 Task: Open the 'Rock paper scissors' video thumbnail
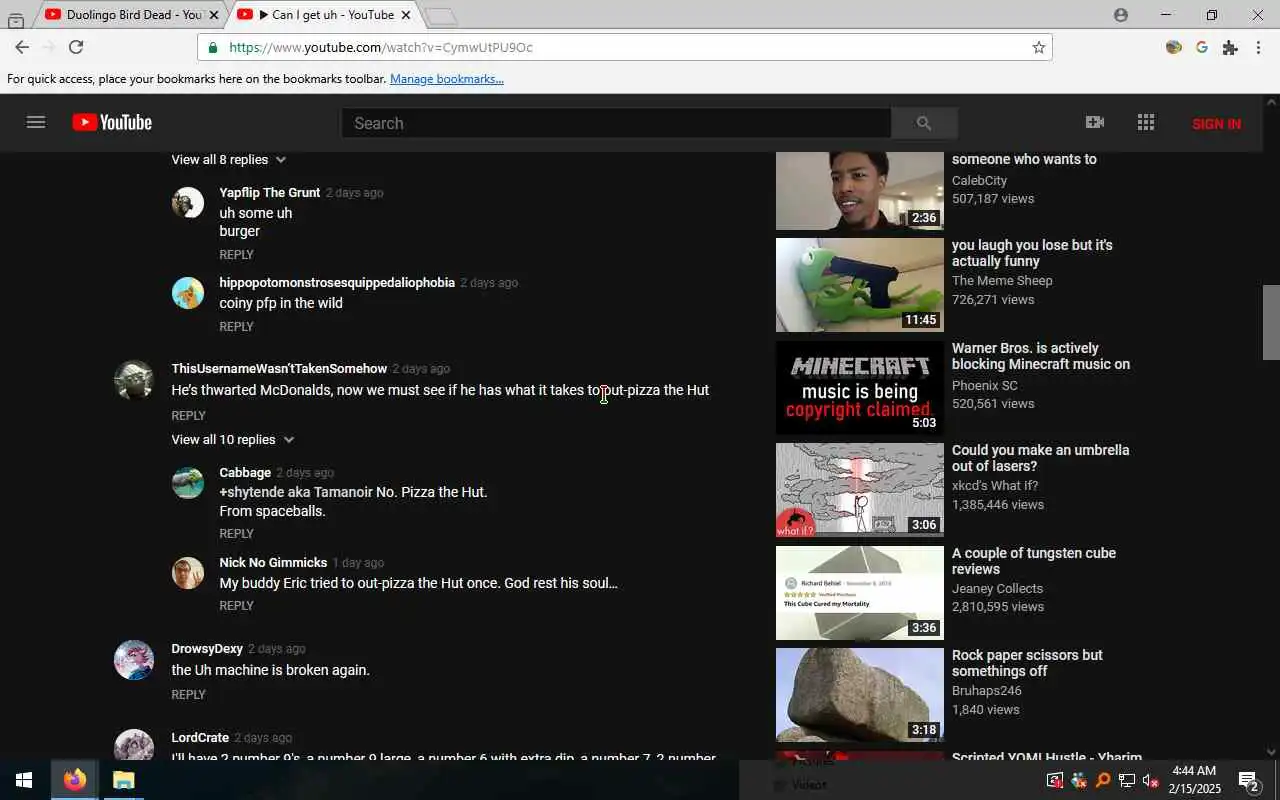[x=860, y=695]
